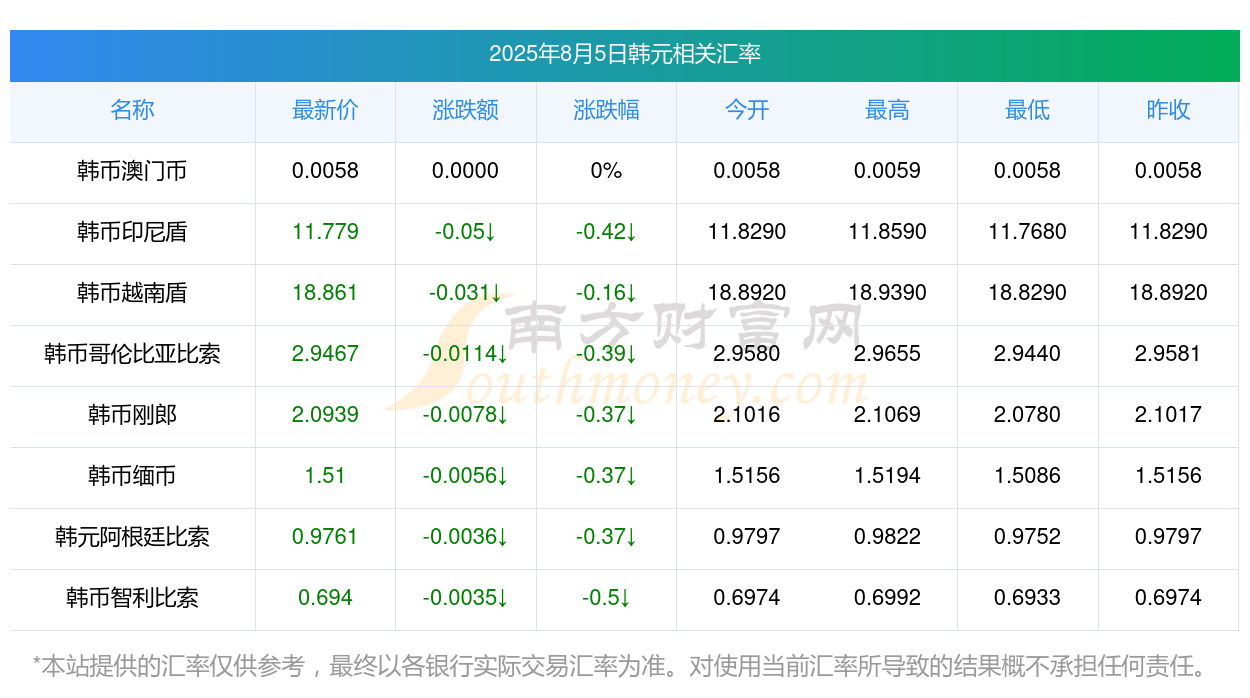
Task: Click change amount -0.0035↓ value
Action: point(465,598)
